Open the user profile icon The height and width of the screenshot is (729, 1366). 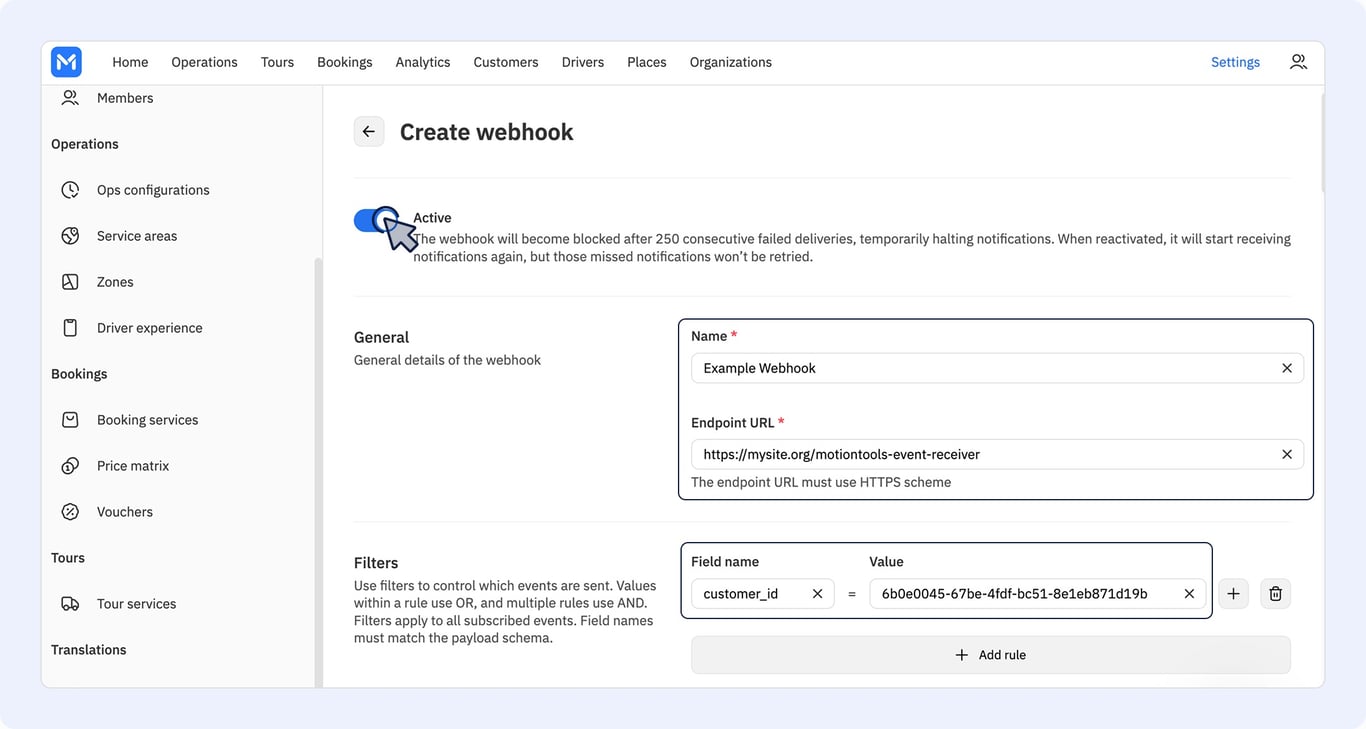click(x=1298, y=62)
